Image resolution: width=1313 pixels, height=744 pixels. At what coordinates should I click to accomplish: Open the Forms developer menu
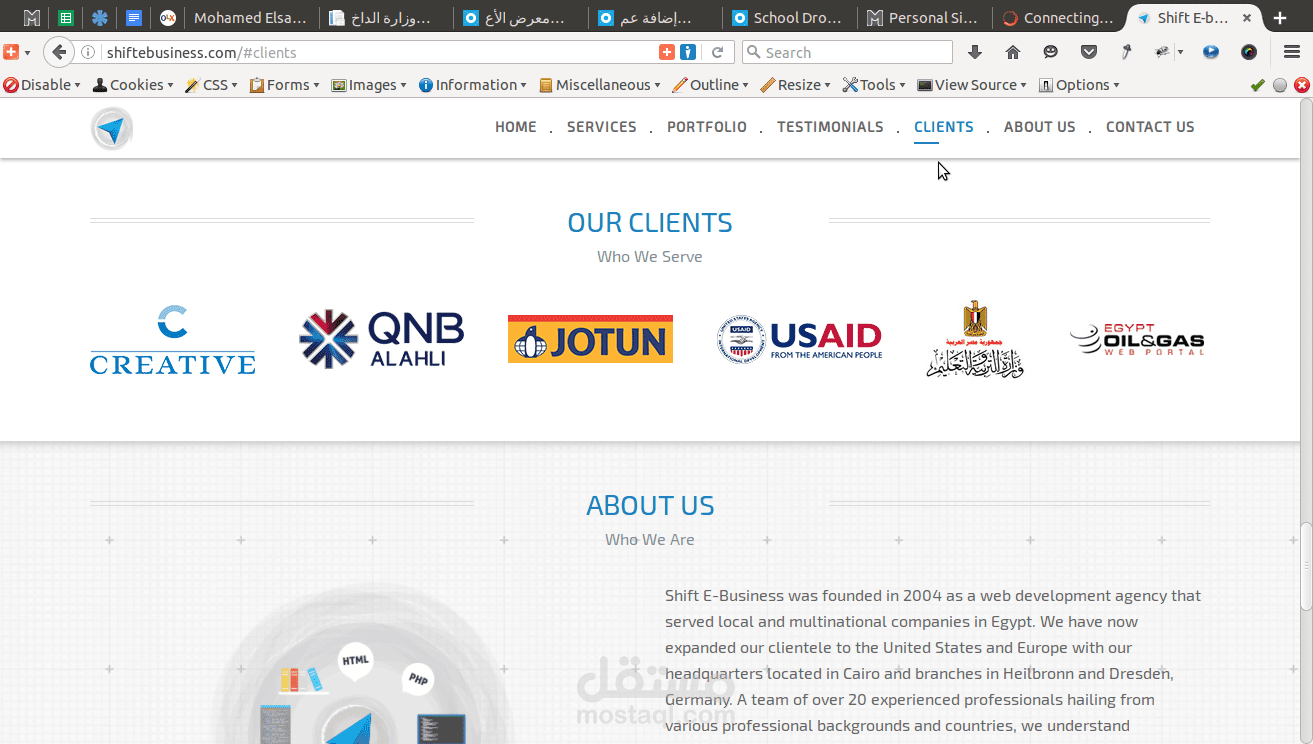pyautogui.click(x=285, y=85)
